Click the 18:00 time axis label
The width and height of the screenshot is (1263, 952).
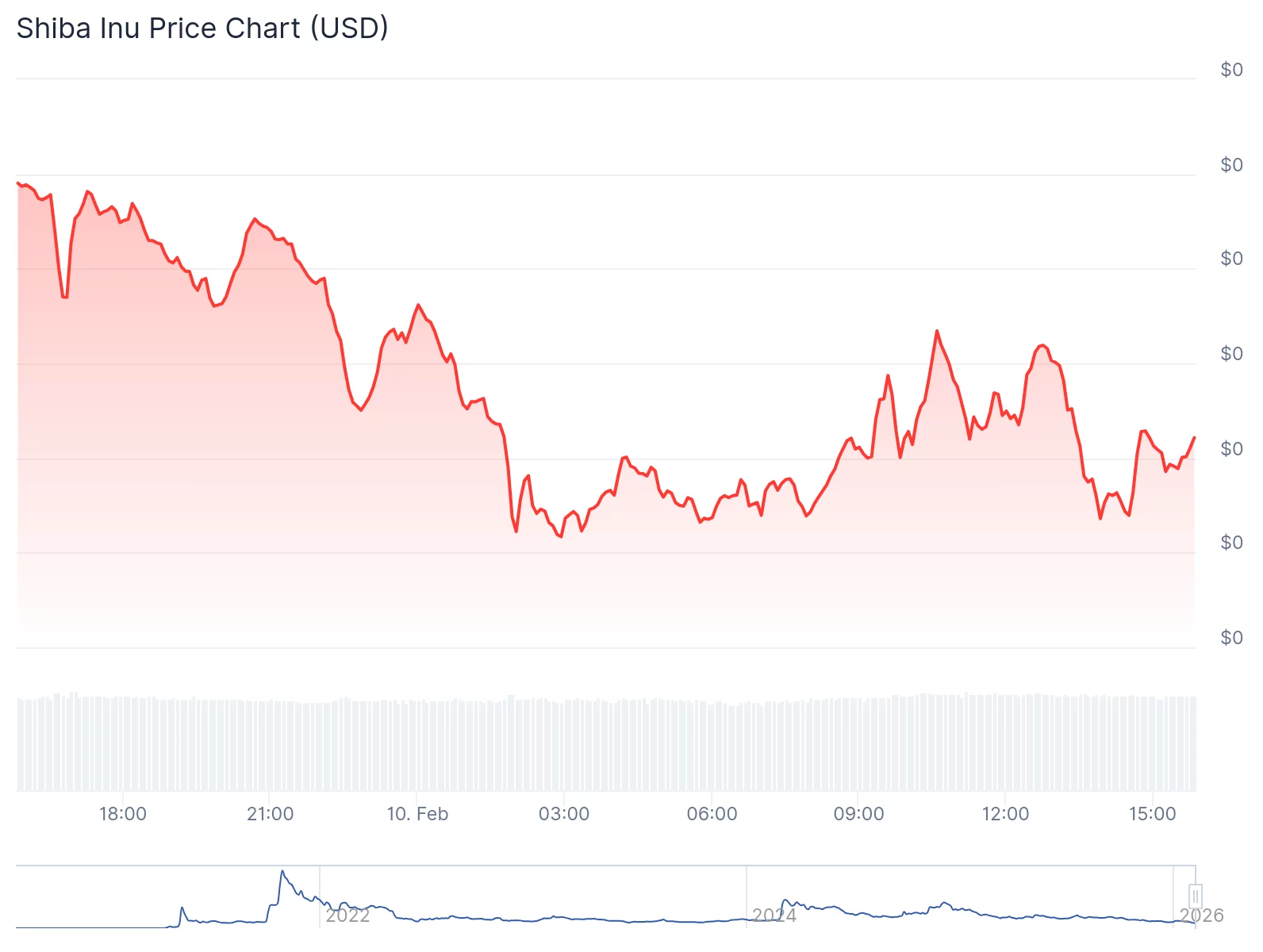click(x=123, y=814)
